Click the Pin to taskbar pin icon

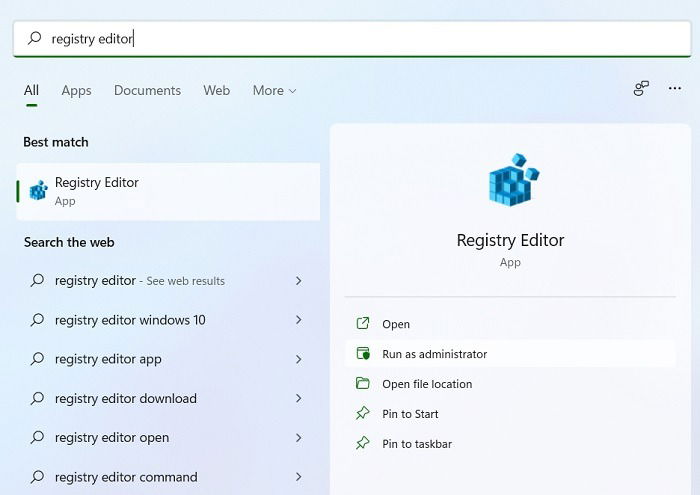(x=362, y=443)
